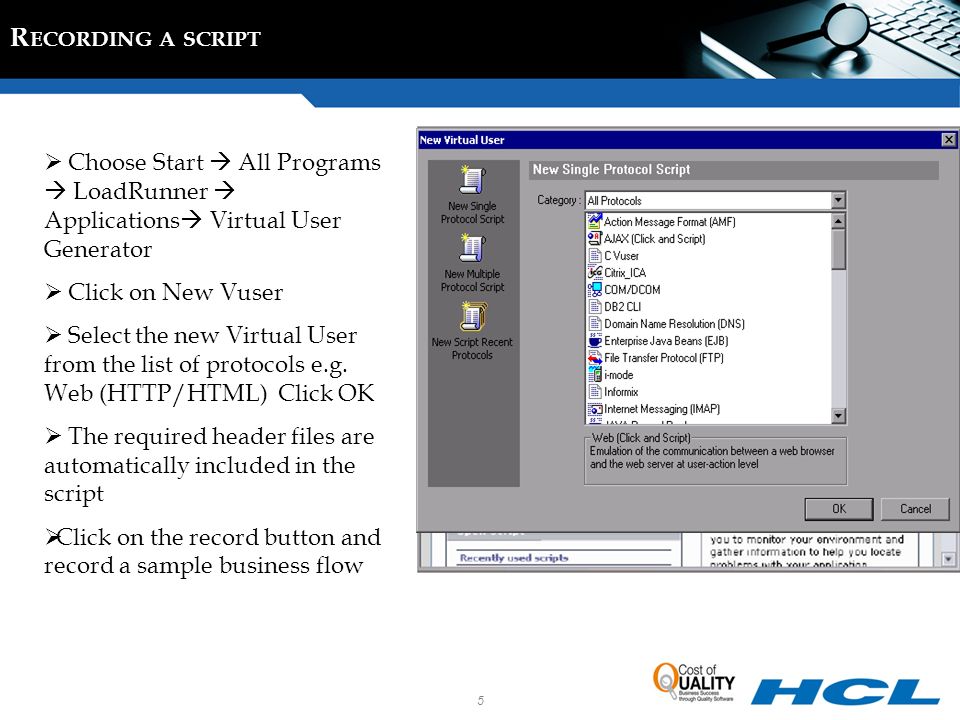Image resolution: width=960 pixels, height=720 pixels.
Task: Select DB2 CLI list entry text
Action: pos(623,307)
